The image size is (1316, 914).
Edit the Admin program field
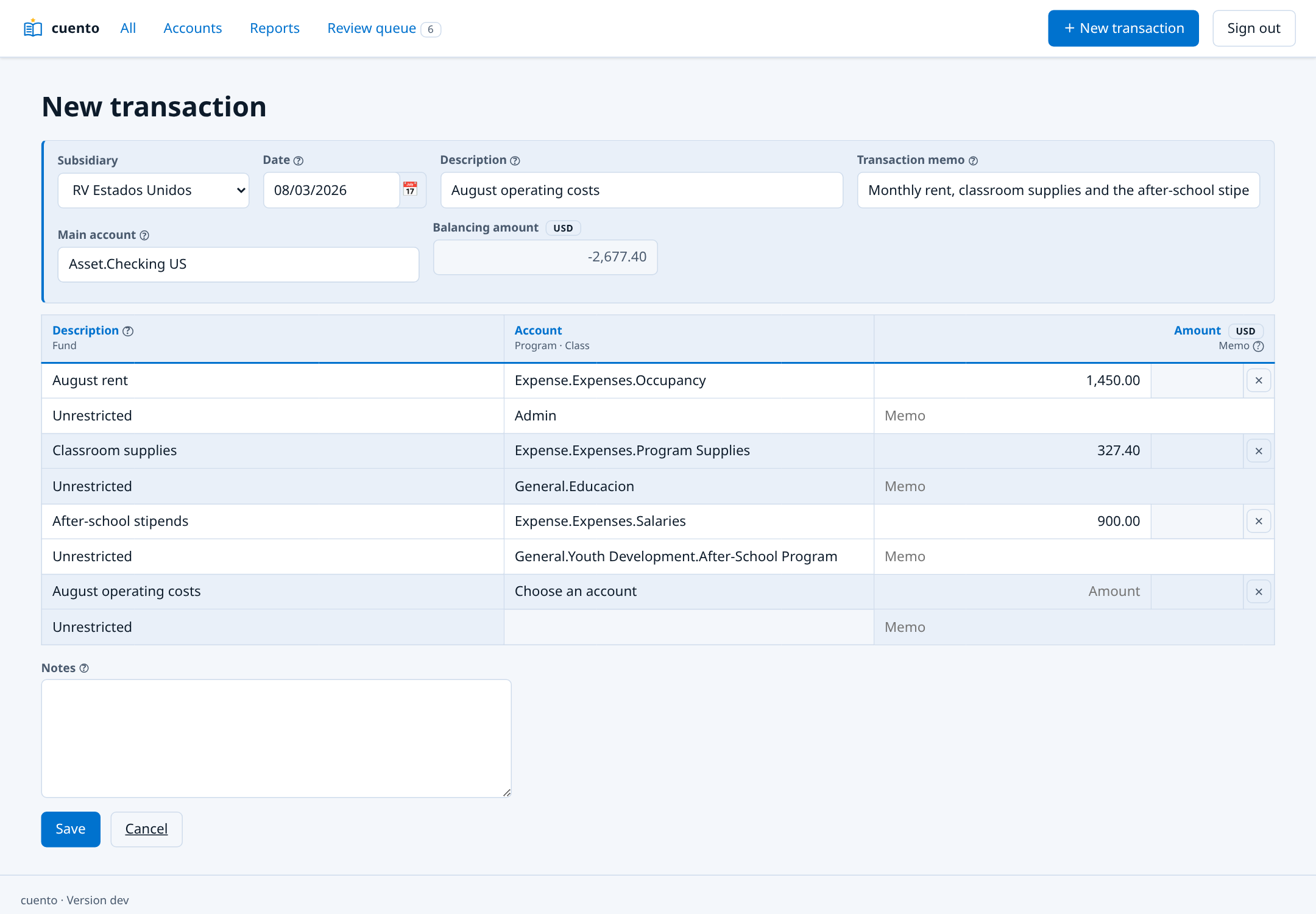click(689, 416)
